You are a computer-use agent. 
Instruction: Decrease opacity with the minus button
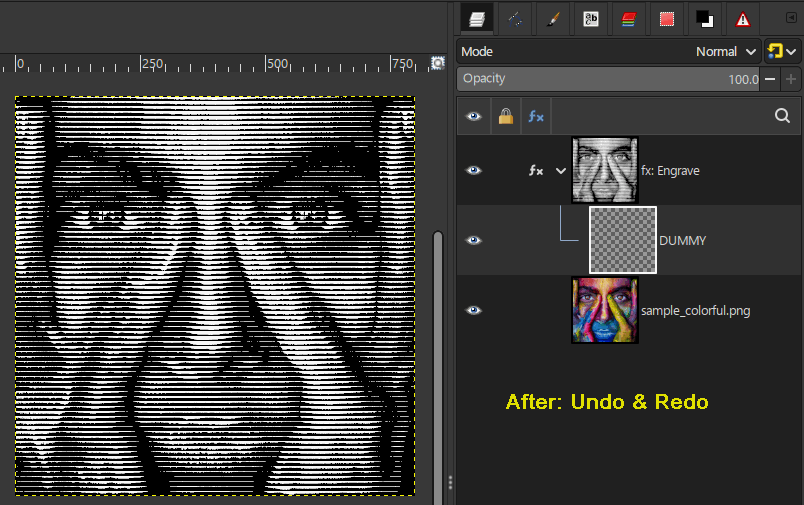(x=770, y=79)
